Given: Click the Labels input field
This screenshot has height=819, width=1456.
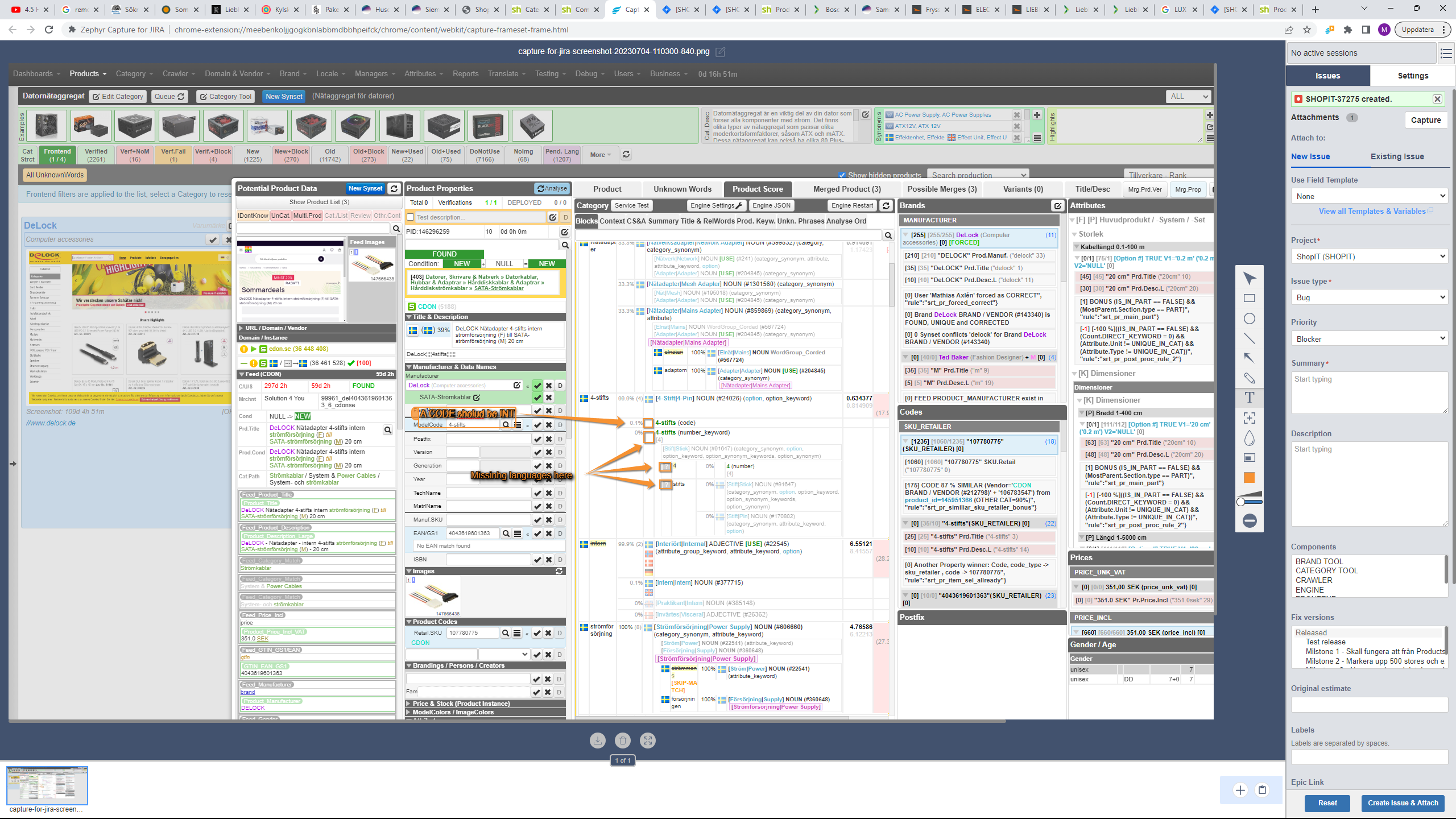Looking at the screenshot, I should coord(1370,756).
